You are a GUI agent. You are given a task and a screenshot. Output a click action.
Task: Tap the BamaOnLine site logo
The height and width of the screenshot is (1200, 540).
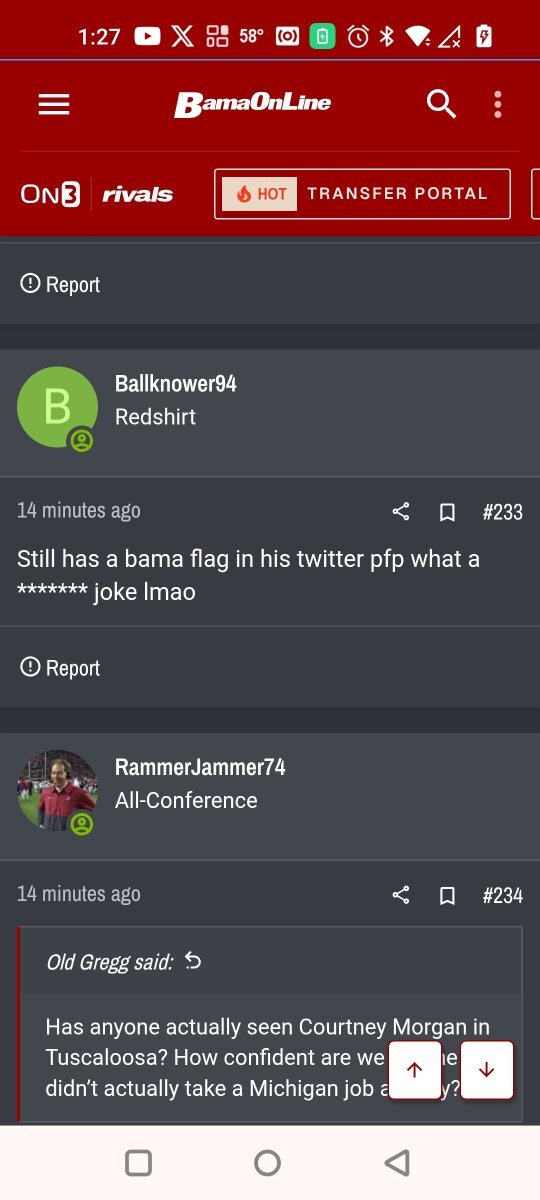(253, 103)
